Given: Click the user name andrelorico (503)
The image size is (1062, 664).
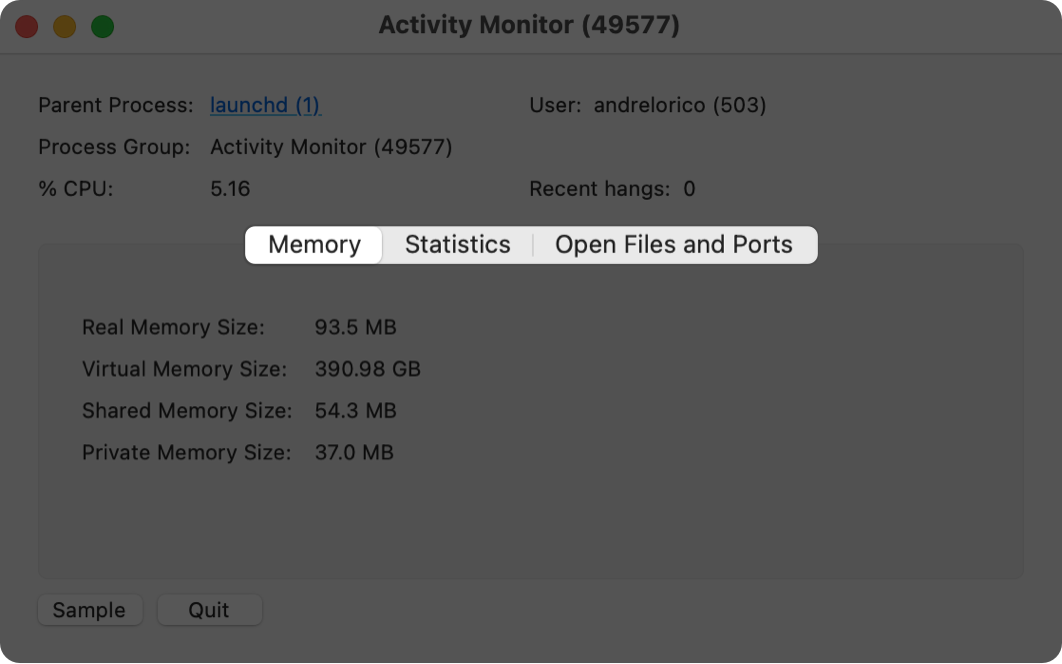Looking at the screenshot, I should pos(680,105).
